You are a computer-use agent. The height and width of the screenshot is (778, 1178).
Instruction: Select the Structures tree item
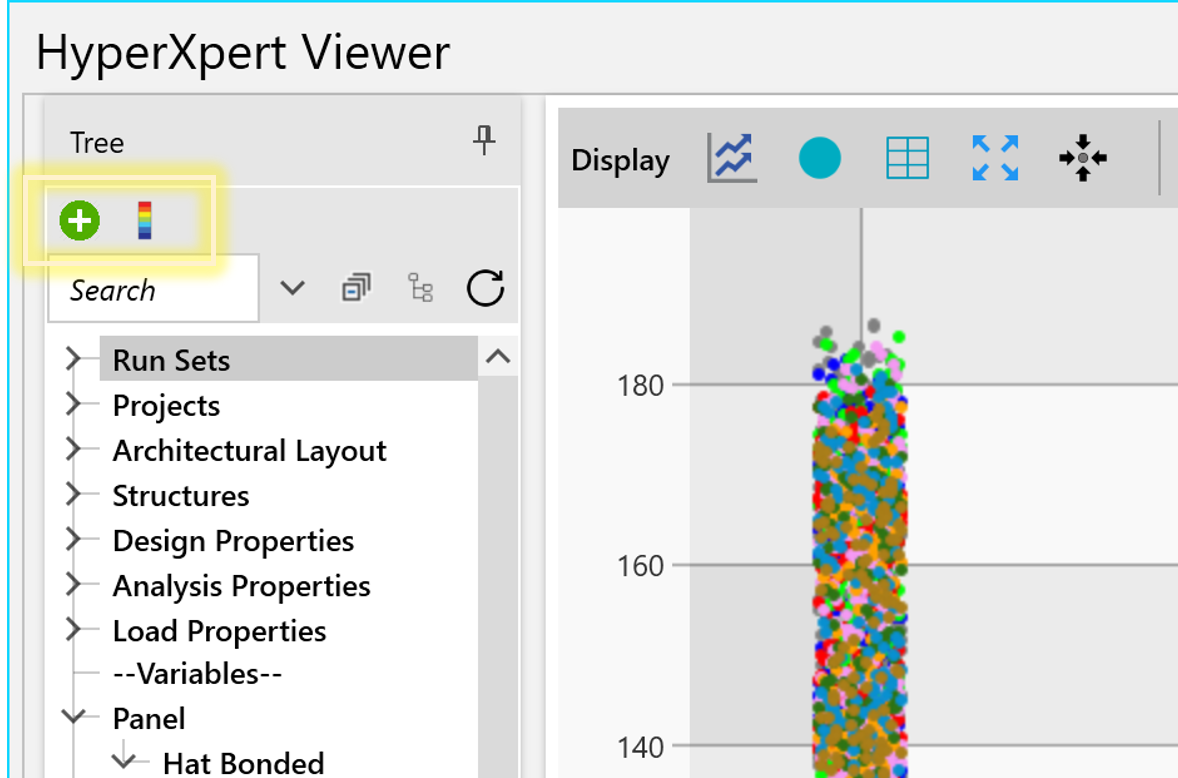pos(181,496)
